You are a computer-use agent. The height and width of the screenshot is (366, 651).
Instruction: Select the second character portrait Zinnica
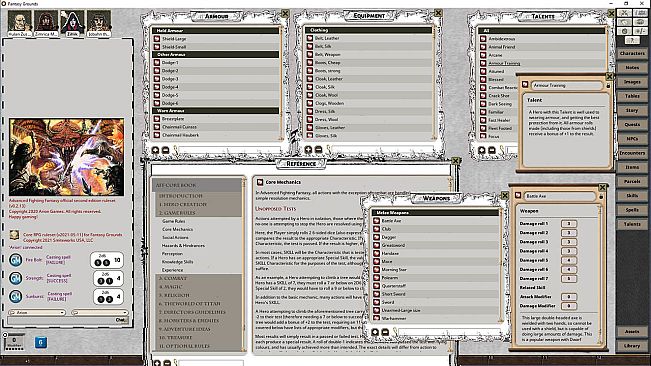coord(46,22)
